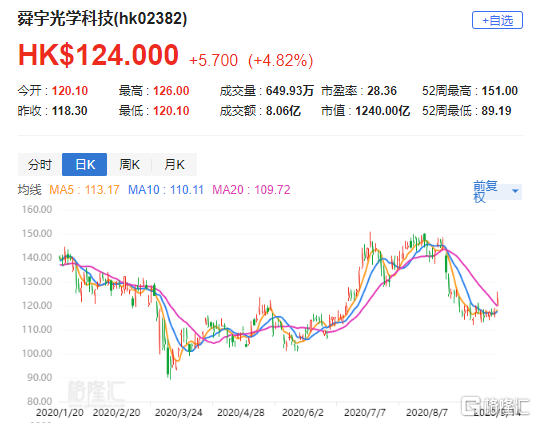Screen dimensions: 536x423
Task: Click the 2020/6/2 date axis label
Action: pos(303,413)
